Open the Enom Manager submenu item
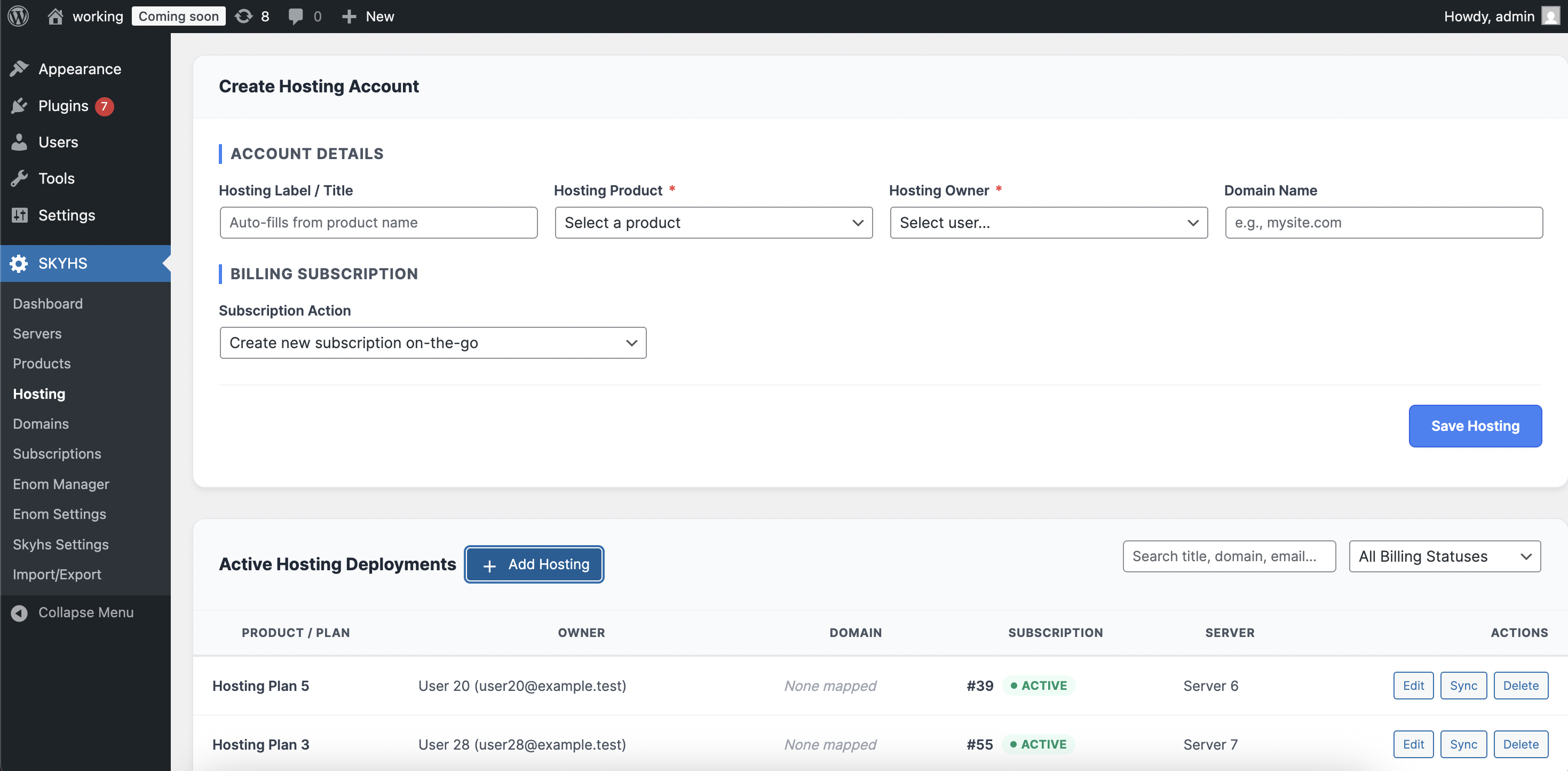1568x771 pixels. pos(61,484)
